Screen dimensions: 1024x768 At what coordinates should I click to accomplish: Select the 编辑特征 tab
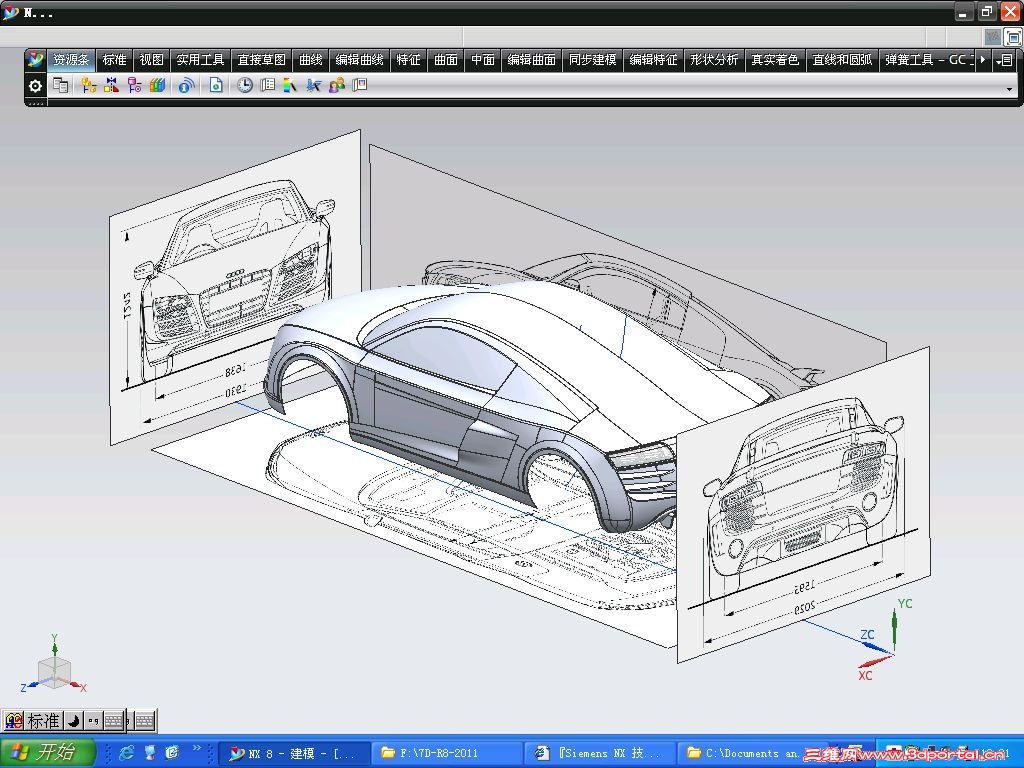coord(653,60)
